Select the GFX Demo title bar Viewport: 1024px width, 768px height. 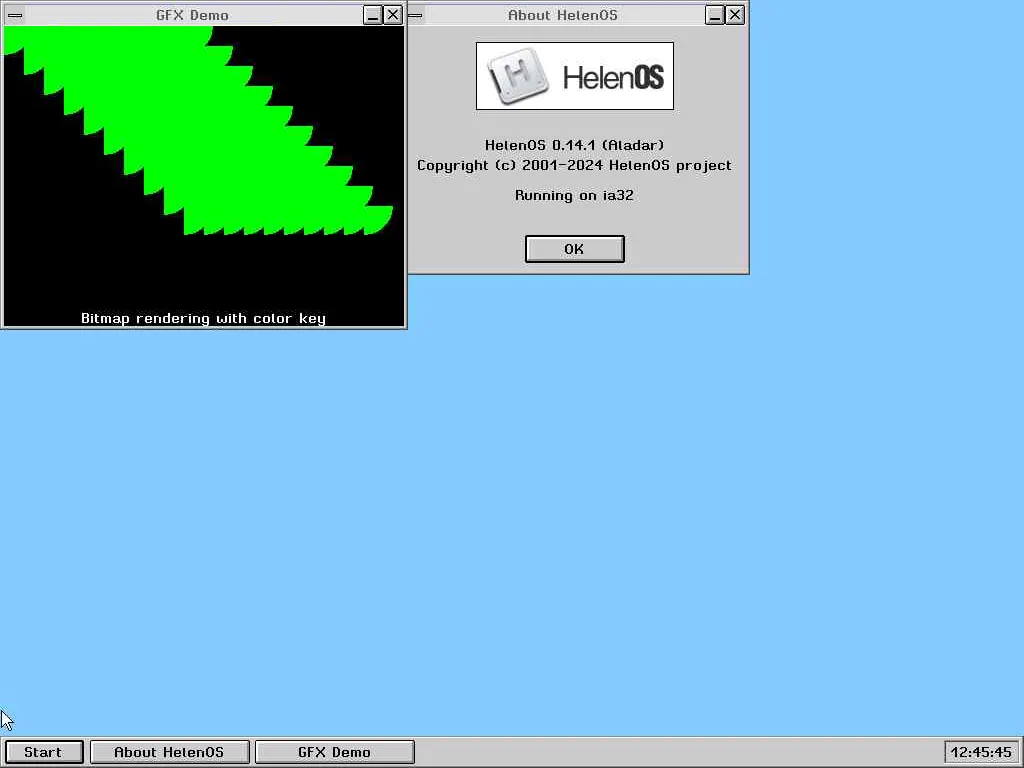193,15
